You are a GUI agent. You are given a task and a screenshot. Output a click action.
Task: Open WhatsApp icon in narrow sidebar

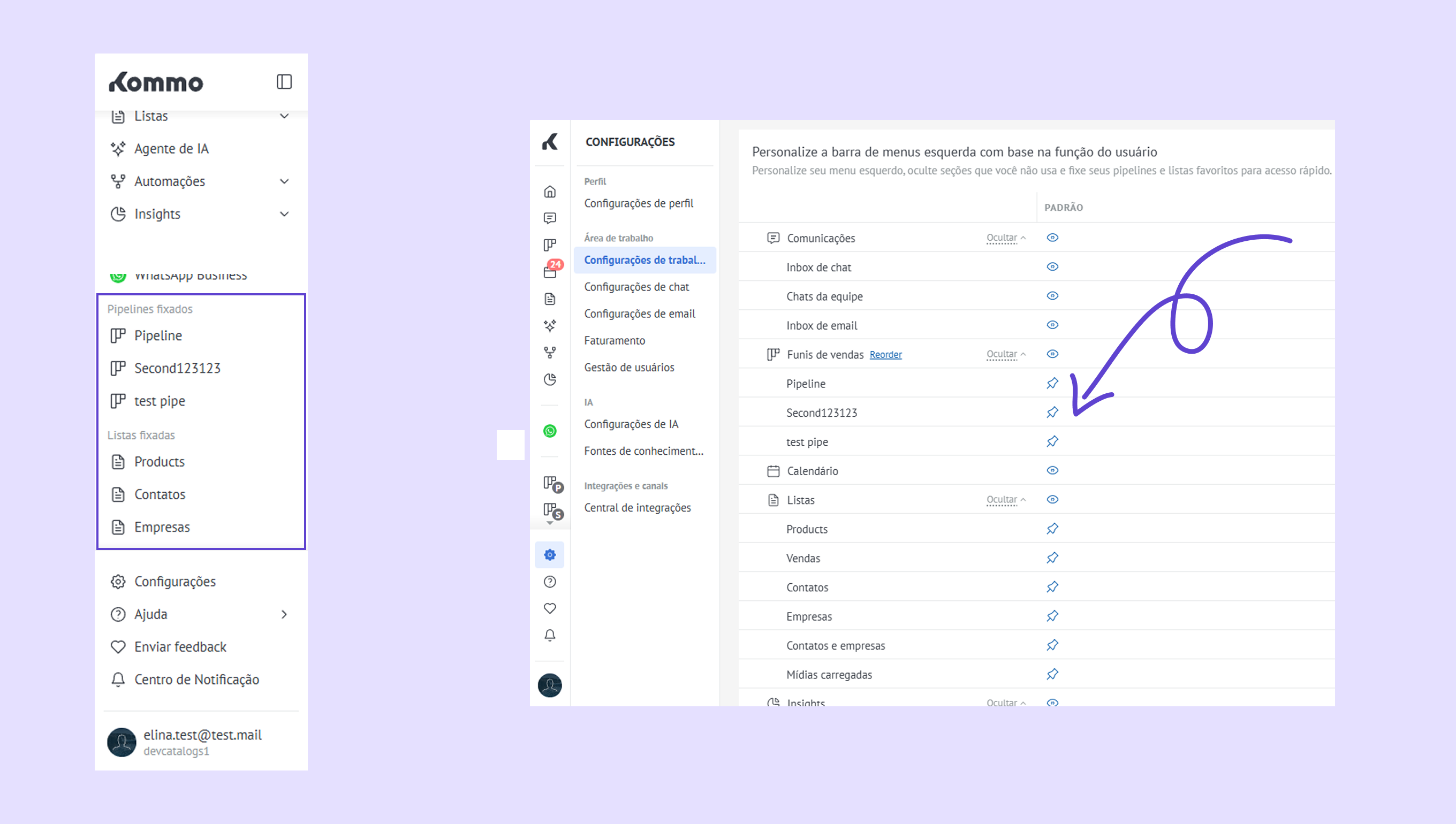point(550,431)
